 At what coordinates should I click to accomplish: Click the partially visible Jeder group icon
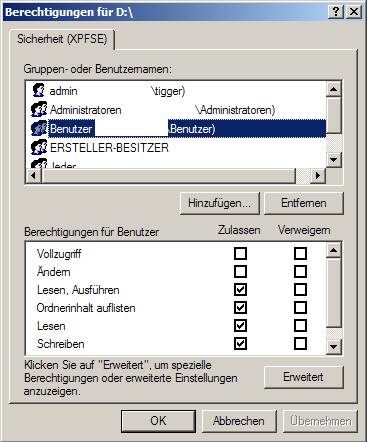[x=39, y=163]
